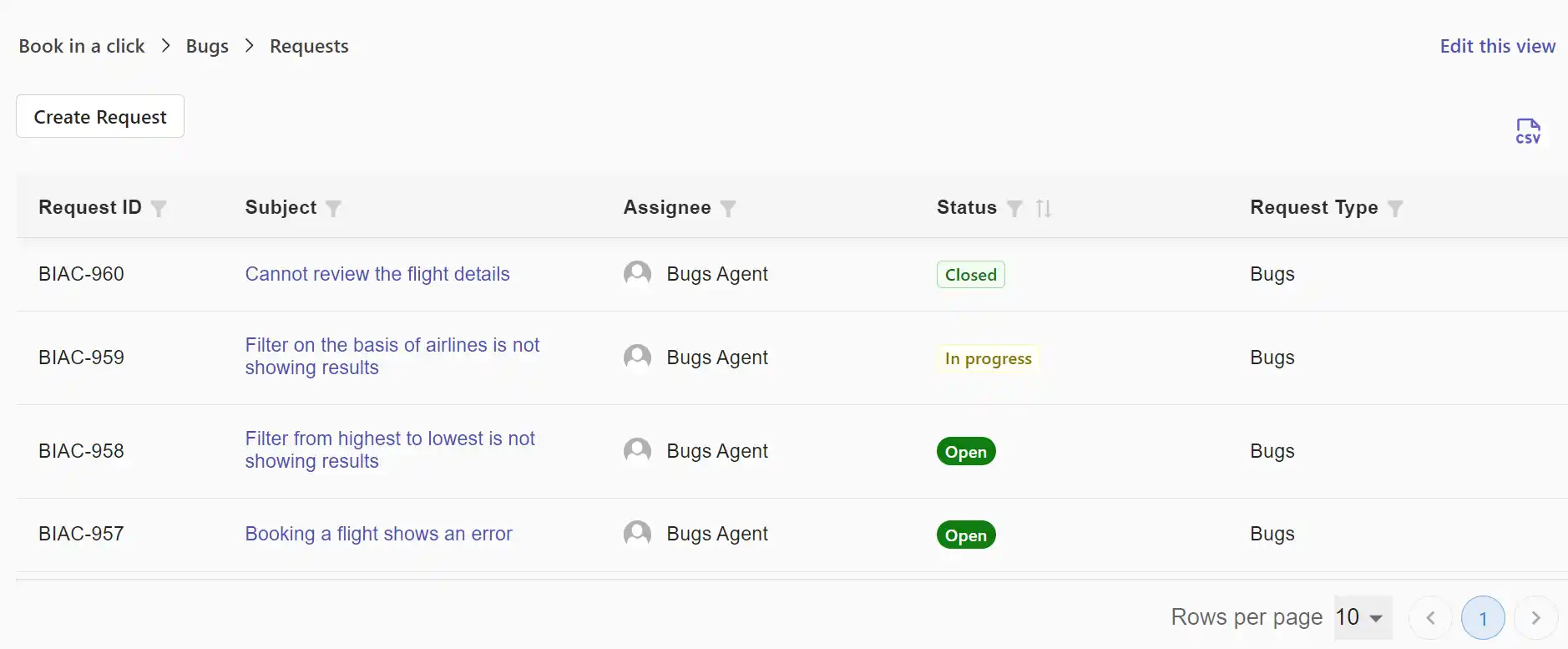The width and height of the screenshot is (1568, 649).
Task: Click the assignee avatar on row BIAC-958
Action: (637, 451)
